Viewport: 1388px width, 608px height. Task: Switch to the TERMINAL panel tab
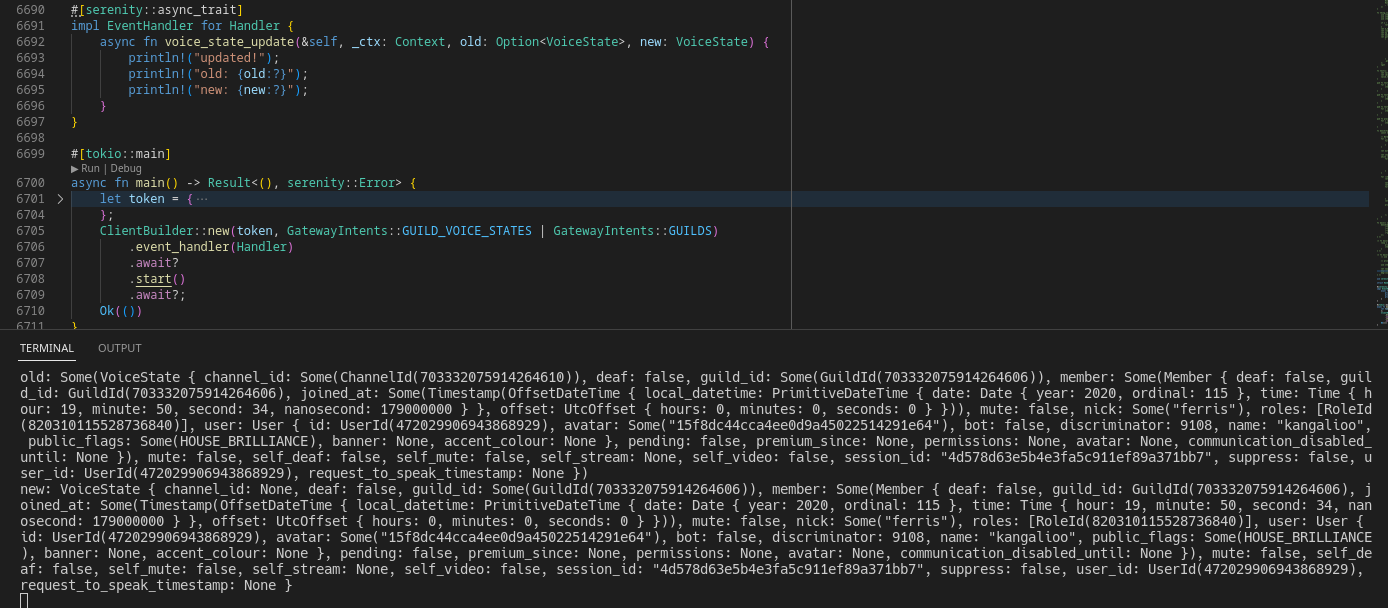click(46, 348)
